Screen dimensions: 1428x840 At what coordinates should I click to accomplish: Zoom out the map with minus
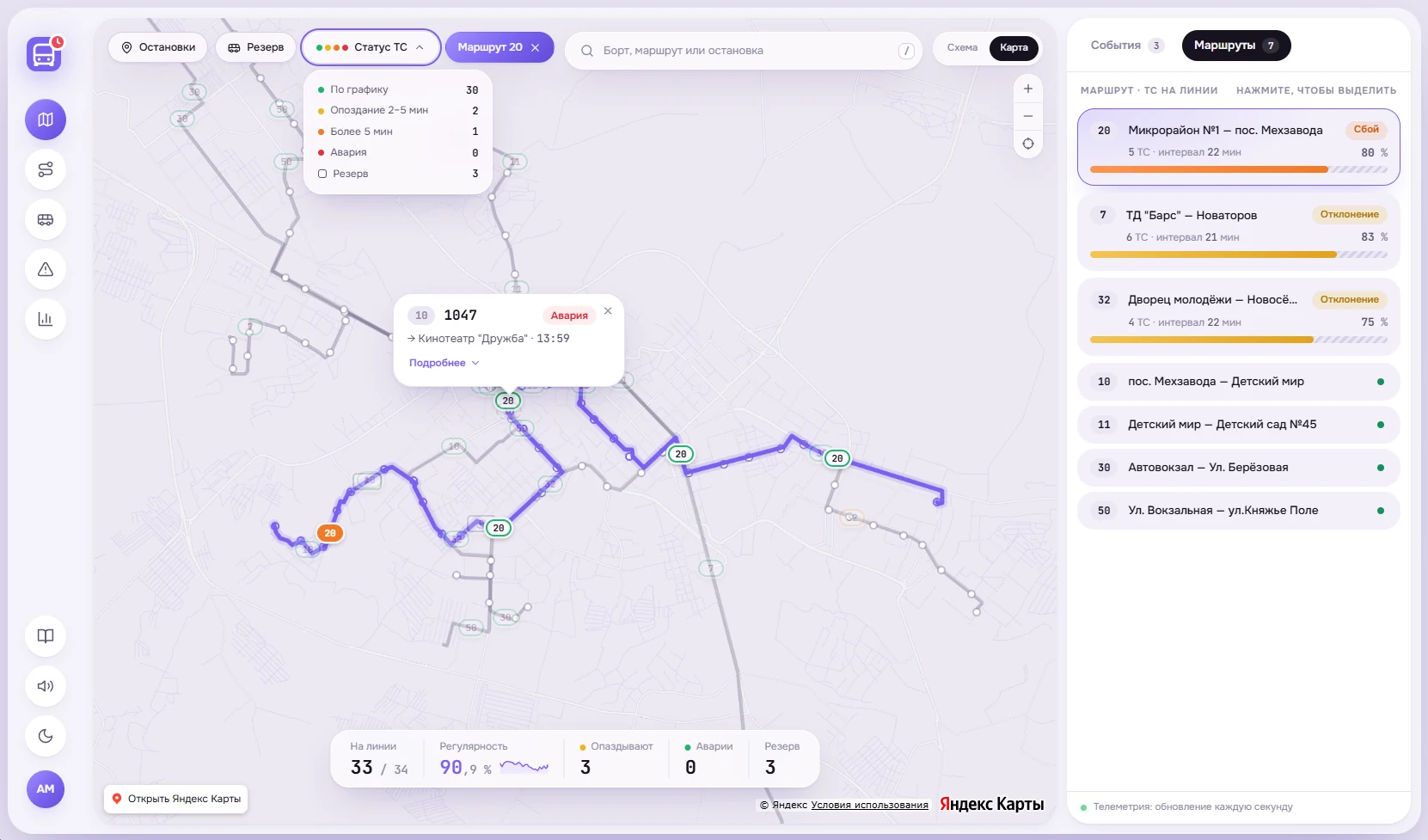pyautogui.click(x=1027, y=116)
